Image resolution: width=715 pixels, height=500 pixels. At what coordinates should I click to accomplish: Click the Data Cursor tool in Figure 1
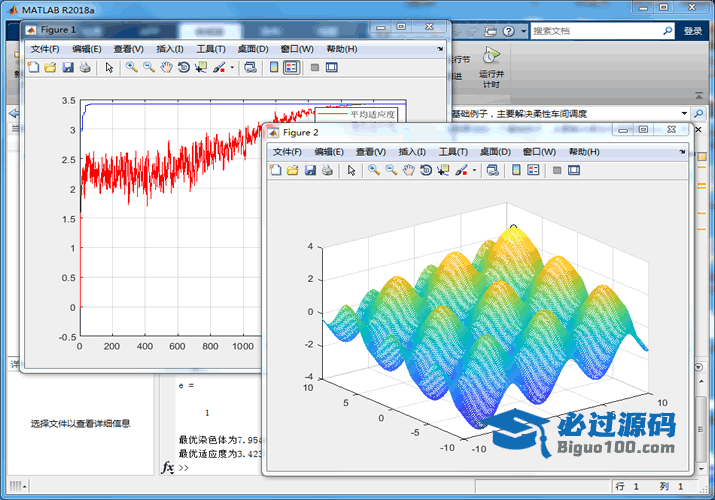(x=200, y=68)
